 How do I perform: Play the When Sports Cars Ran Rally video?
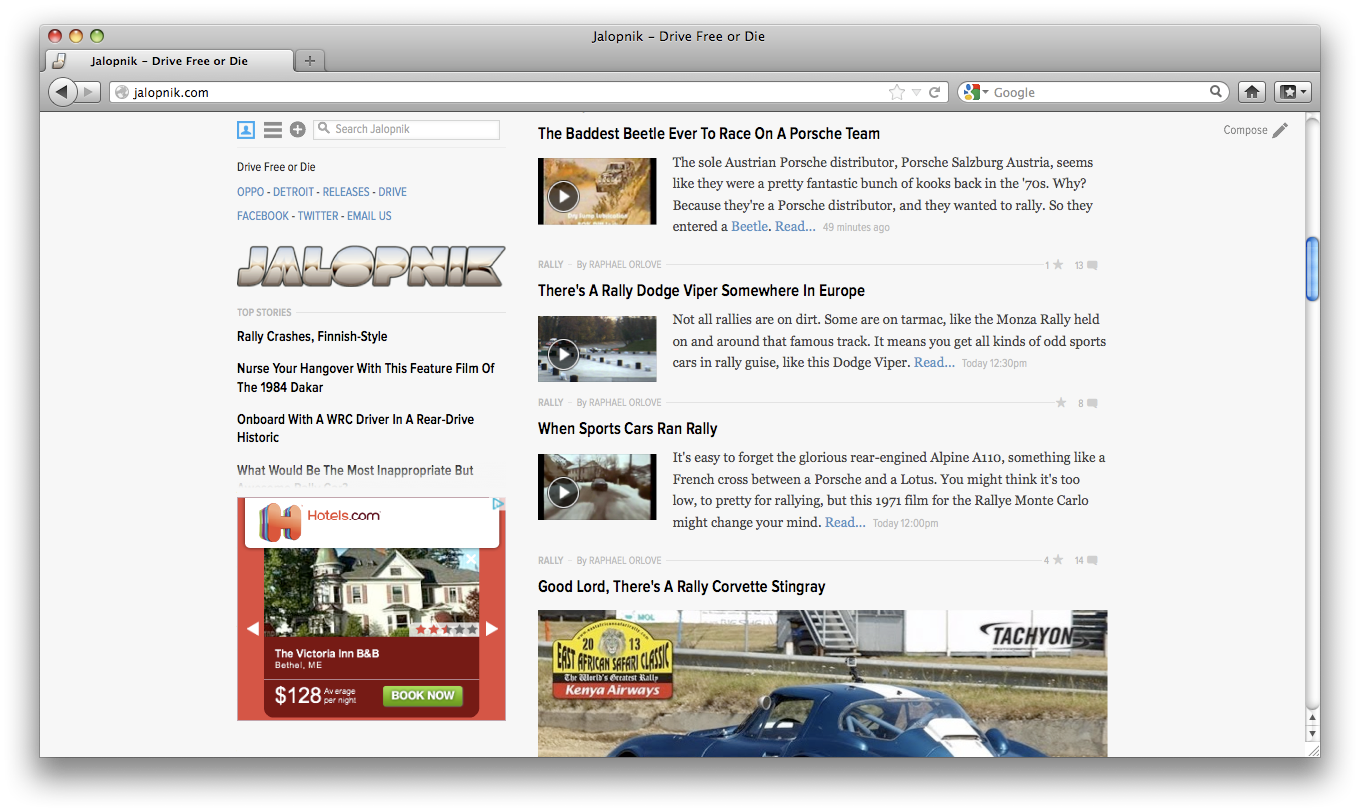[597, 487]
